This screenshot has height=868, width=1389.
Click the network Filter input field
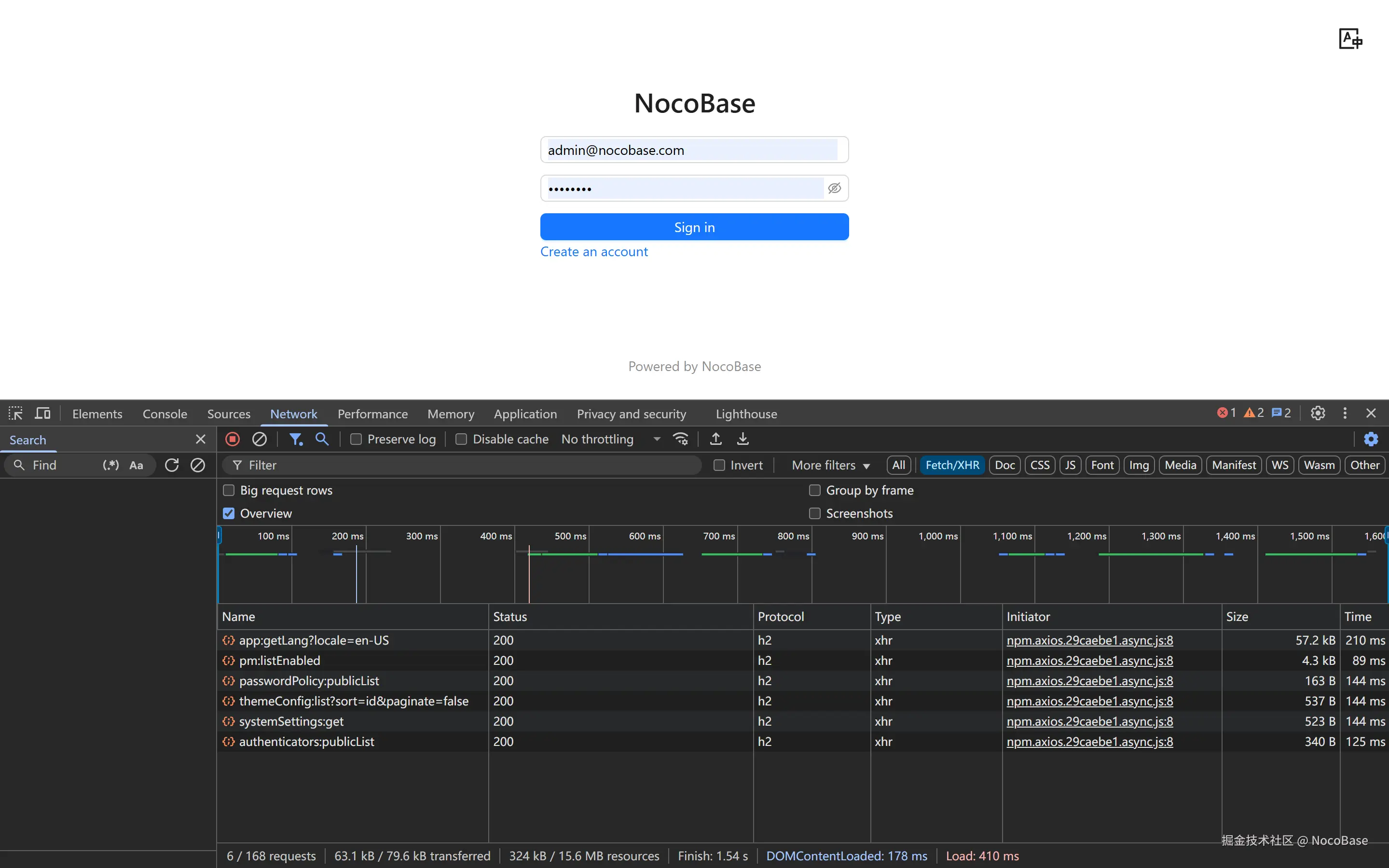pos(471,465)
